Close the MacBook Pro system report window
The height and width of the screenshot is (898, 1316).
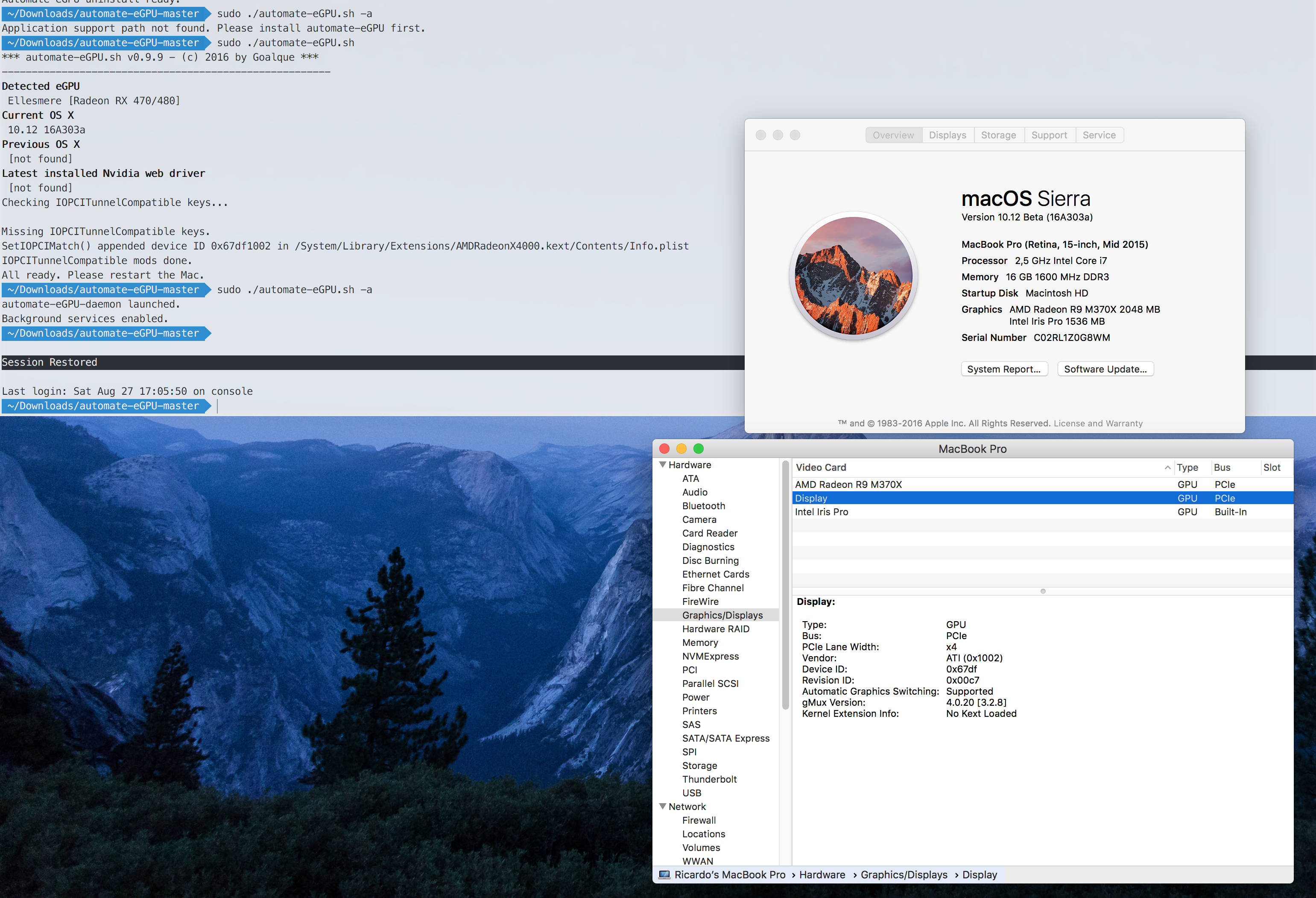665,449
